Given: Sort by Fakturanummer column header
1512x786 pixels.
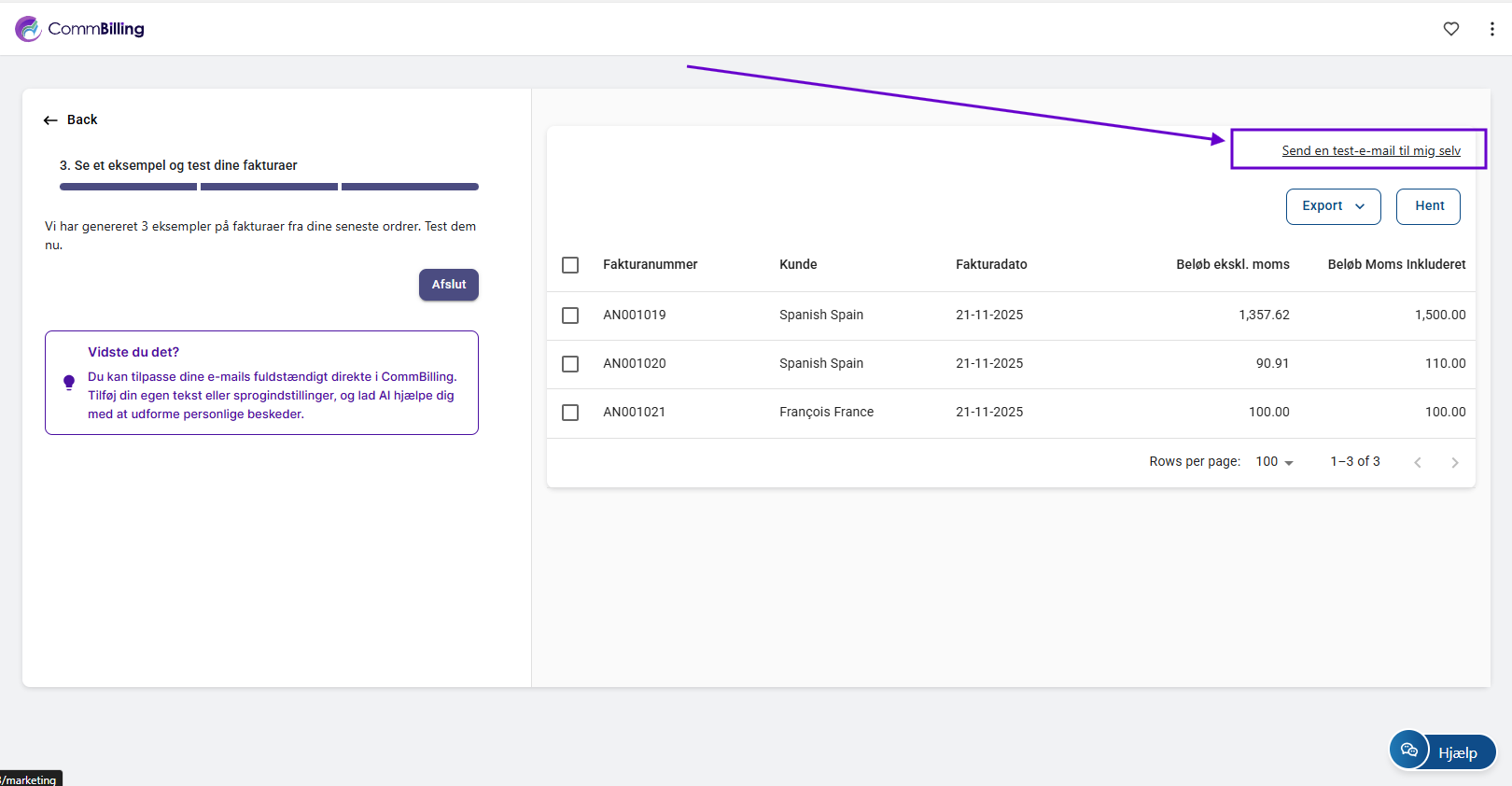Looking at the screenshot, I should pos(650,265).
